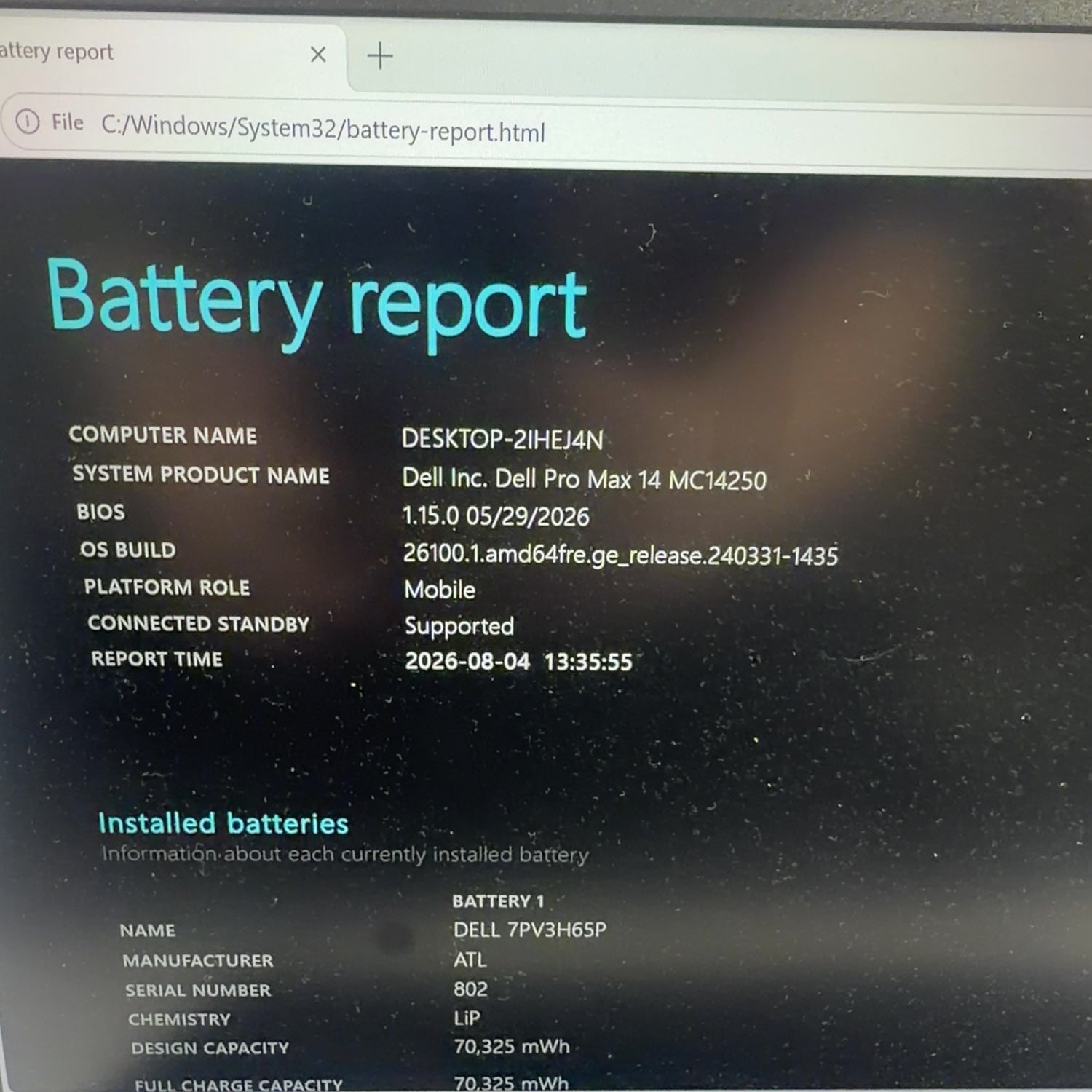The image size is (1092, 1092).
Task: Select the DESIGN CAPACITY row label
Action: pyautogui.click(x=210, y=1048)
